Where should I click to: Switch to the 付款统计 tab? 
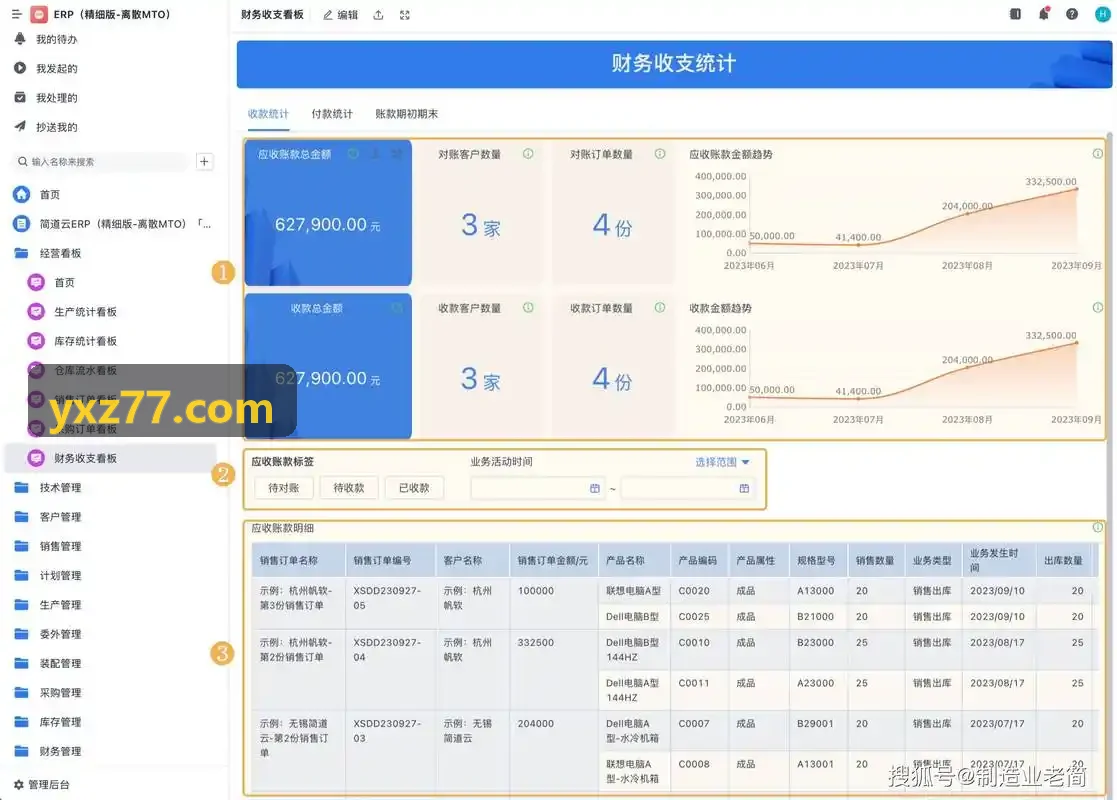coord(332,114)
